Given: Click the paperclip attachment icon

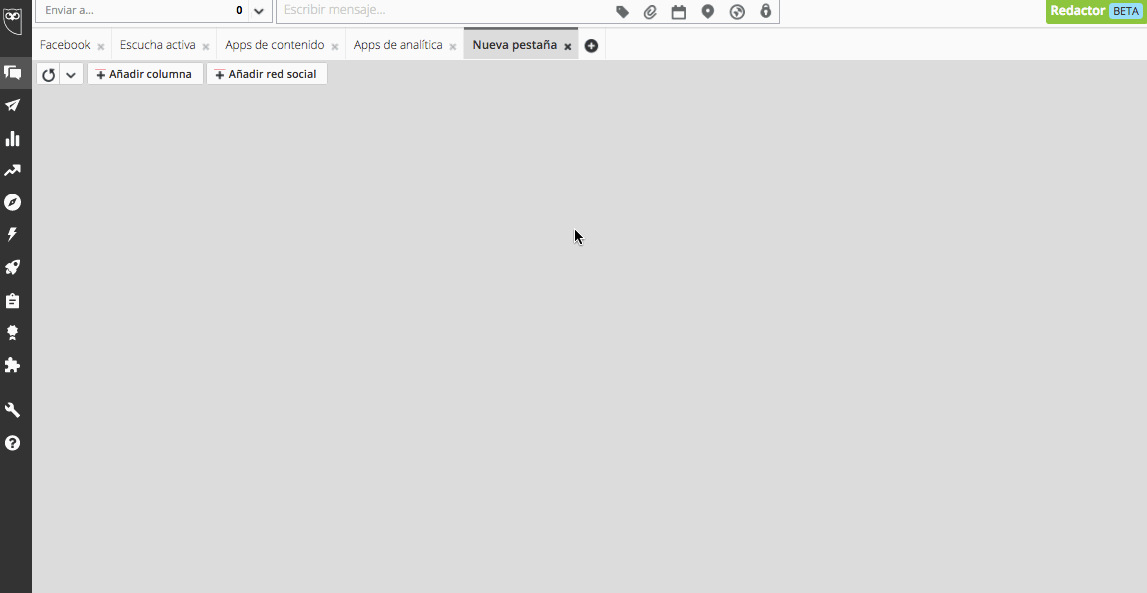Looking at the screenshot, I should click(650, 12).
